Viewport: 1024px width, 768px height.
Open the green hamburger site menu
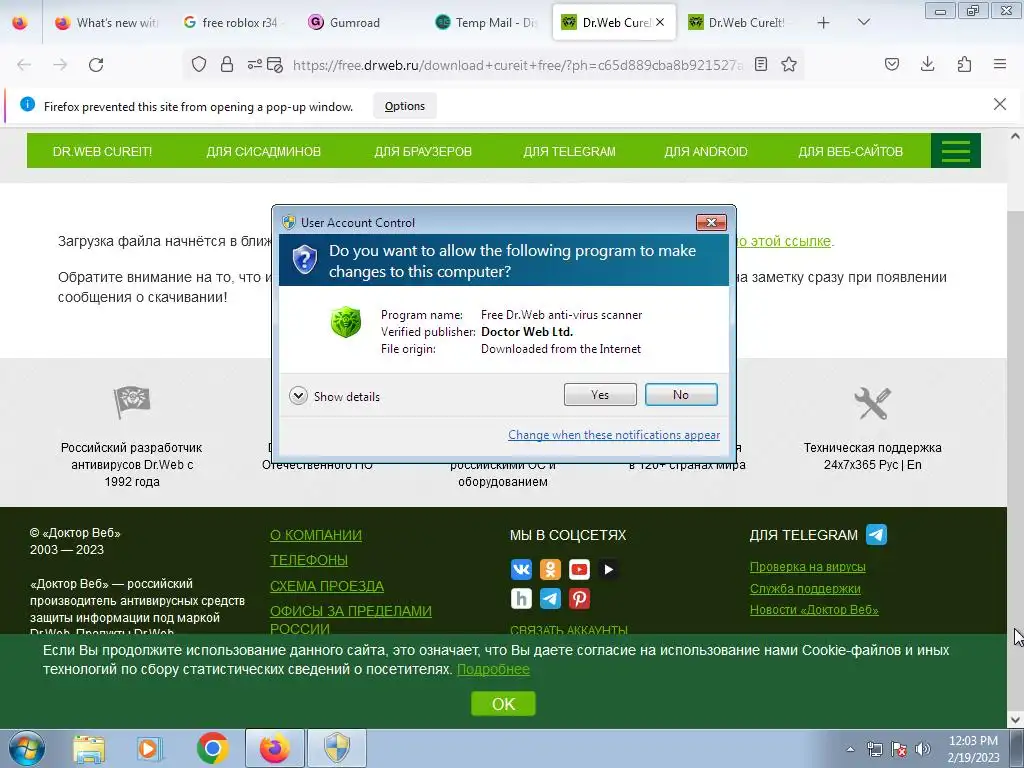coord(955,151)
